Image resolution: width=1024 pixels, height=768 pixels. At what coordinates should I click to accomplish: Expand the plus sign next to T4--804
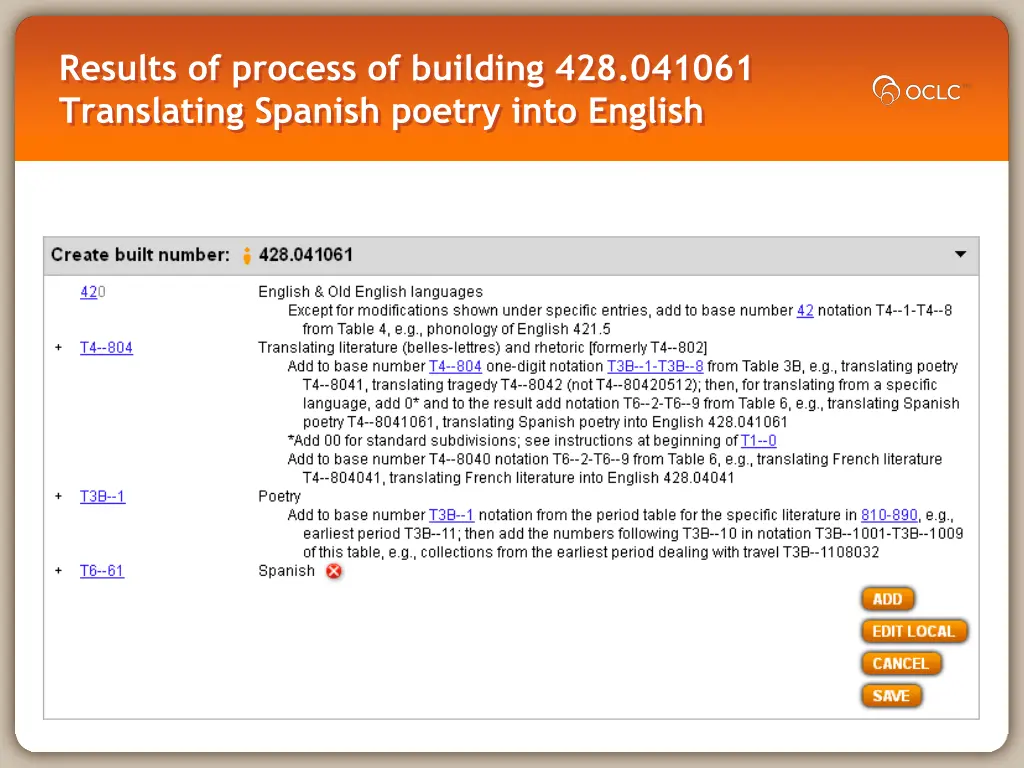pos(58,348)
